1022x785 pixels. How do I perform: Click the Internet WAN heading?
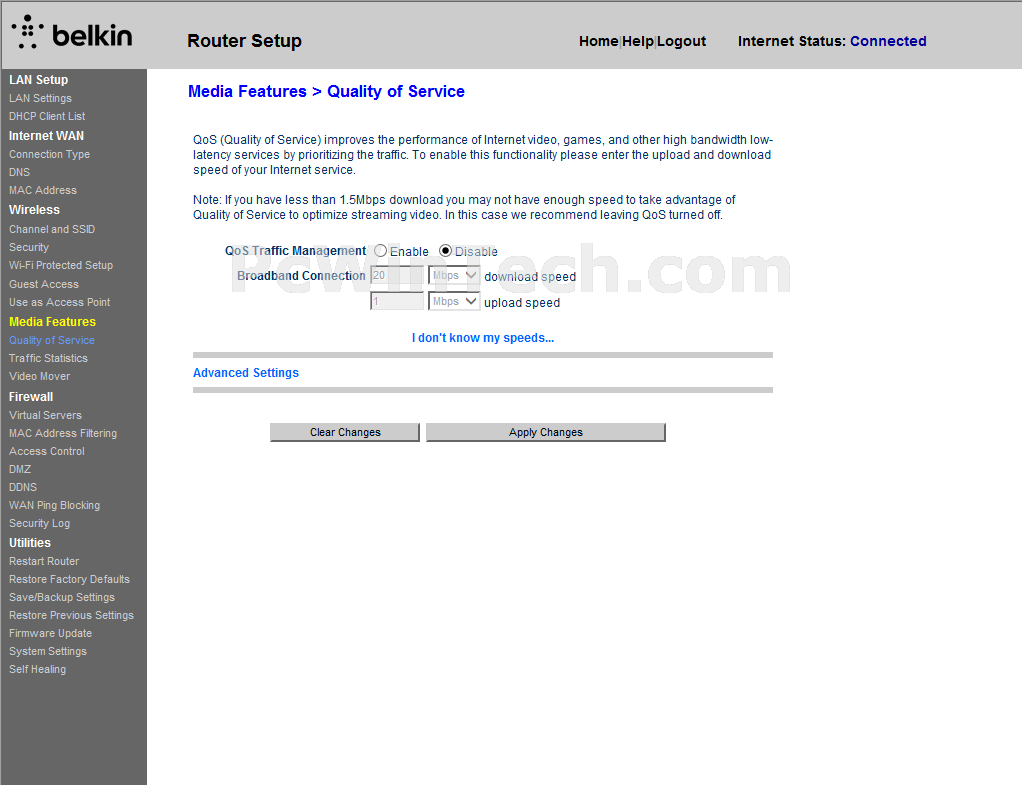(46, 136)
